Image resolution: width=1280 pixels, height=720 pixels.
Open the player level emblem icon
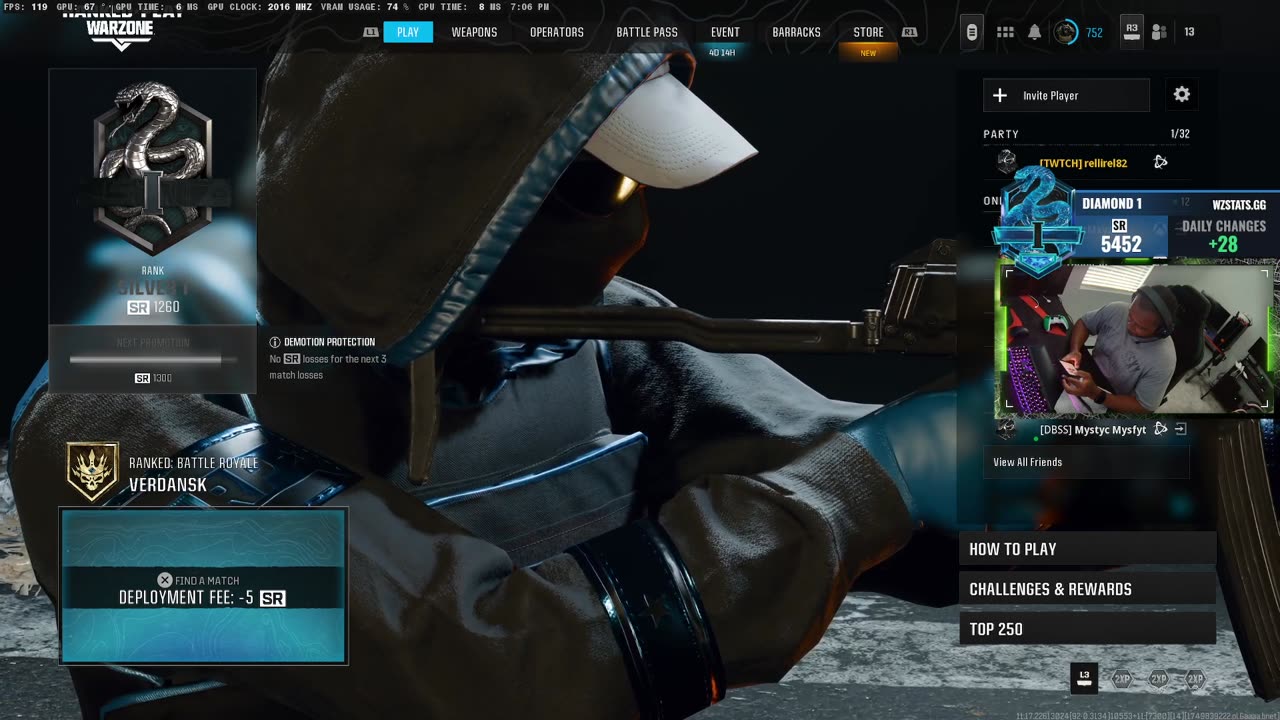[1066, 32]
